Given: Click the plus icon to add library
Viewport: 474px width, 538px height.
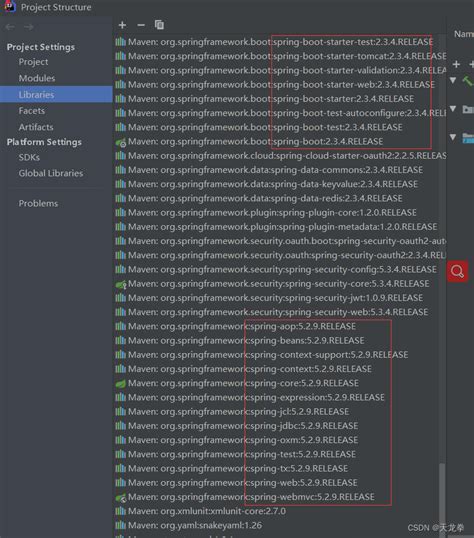Looking at the screenshot, I should (x=122, y=25).
